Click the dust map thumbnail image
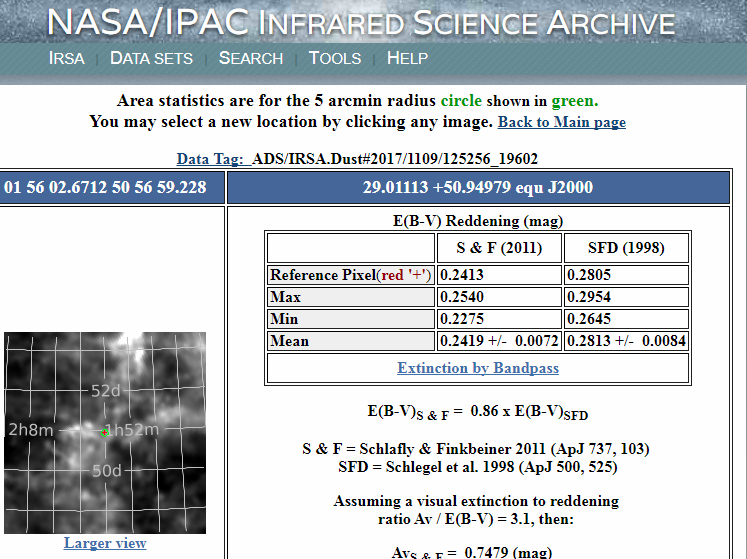This screenshot has height=559, width=747. click(105, 433)
